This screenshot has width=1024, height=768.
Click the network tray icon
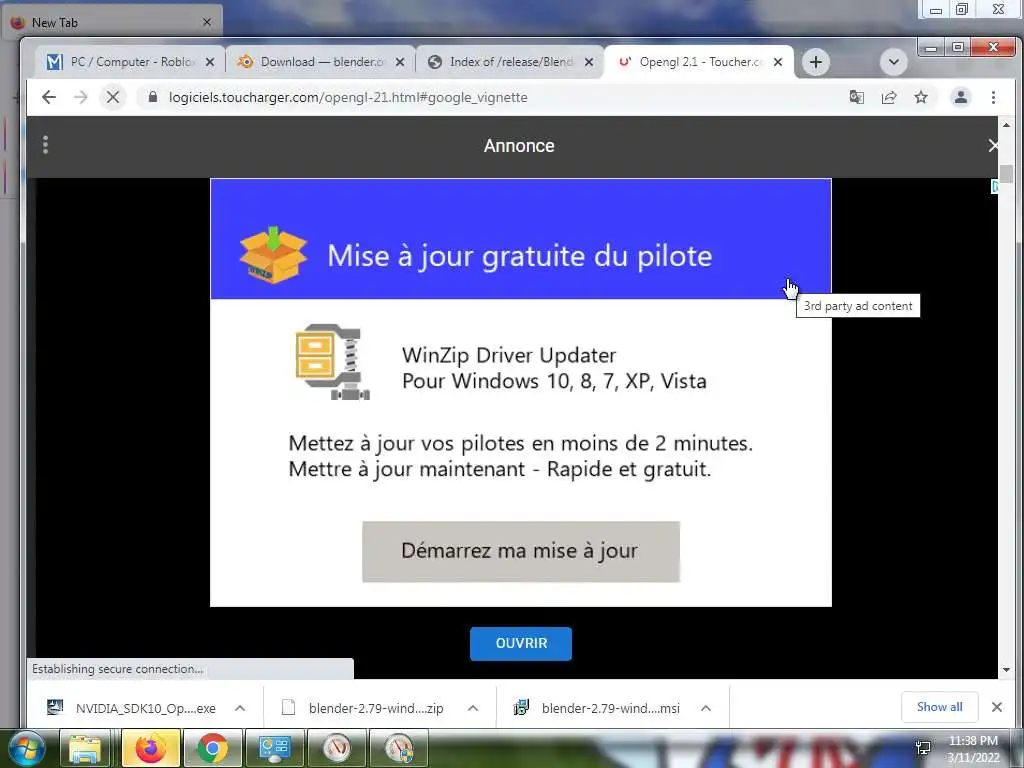pos(923,748)
